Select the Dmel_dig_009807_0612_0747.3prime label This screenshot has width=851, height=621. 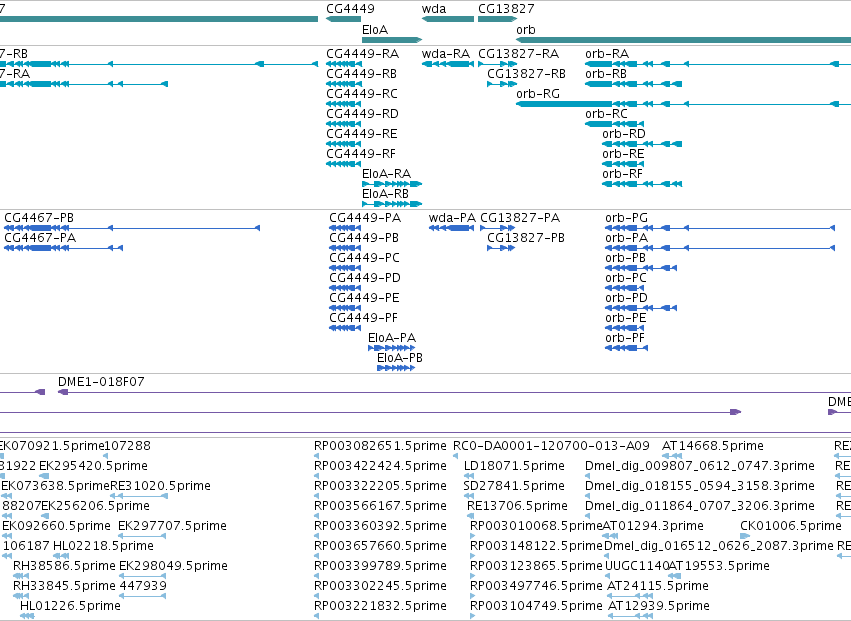click(700, 466)
